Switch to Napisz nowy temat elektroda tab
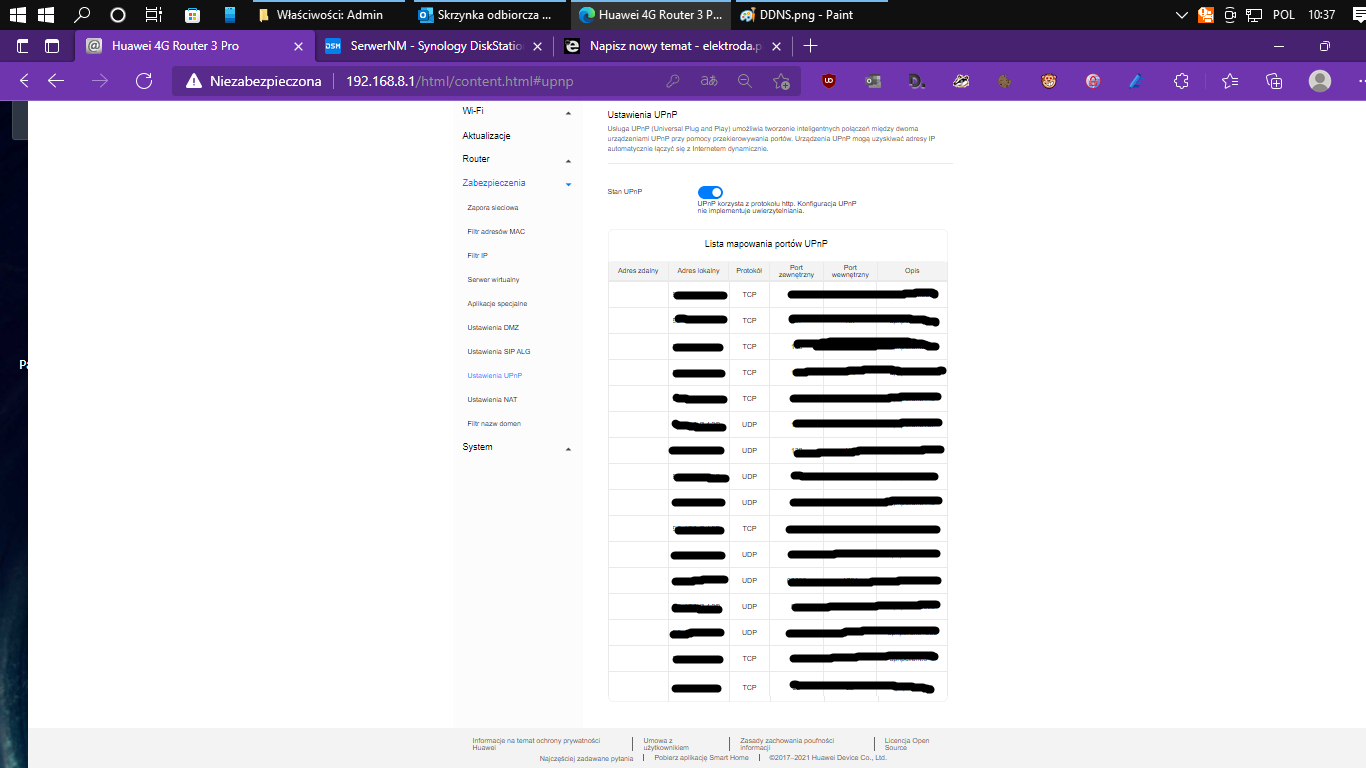 click(675, 46)
